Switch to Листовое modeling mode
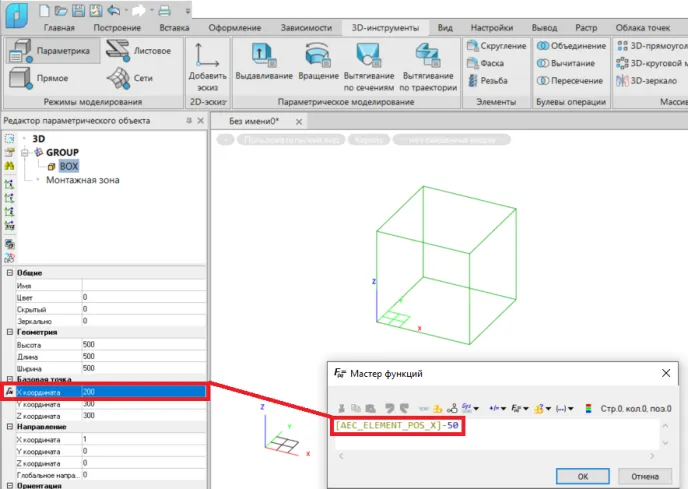The width and height of the screenshot is (688, 489). [x=138, y=49]
